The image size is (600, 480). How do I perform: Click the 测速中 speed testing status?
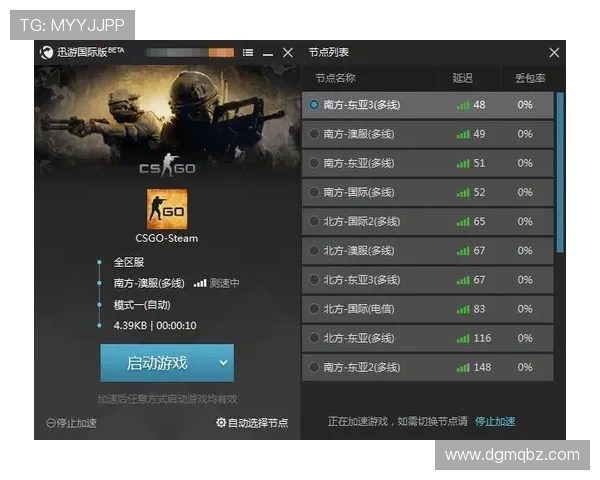tap(225, 283)
